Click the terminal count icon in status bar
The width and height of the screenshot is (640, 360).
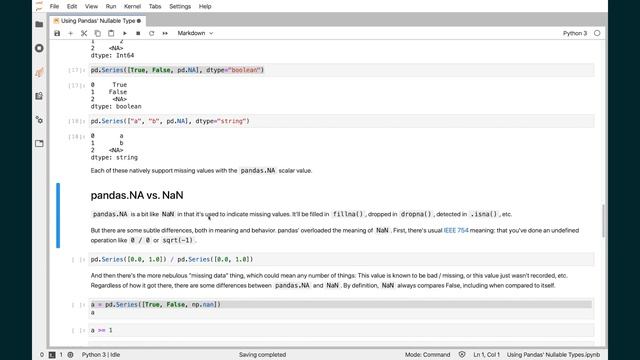(x=52, y=355)
